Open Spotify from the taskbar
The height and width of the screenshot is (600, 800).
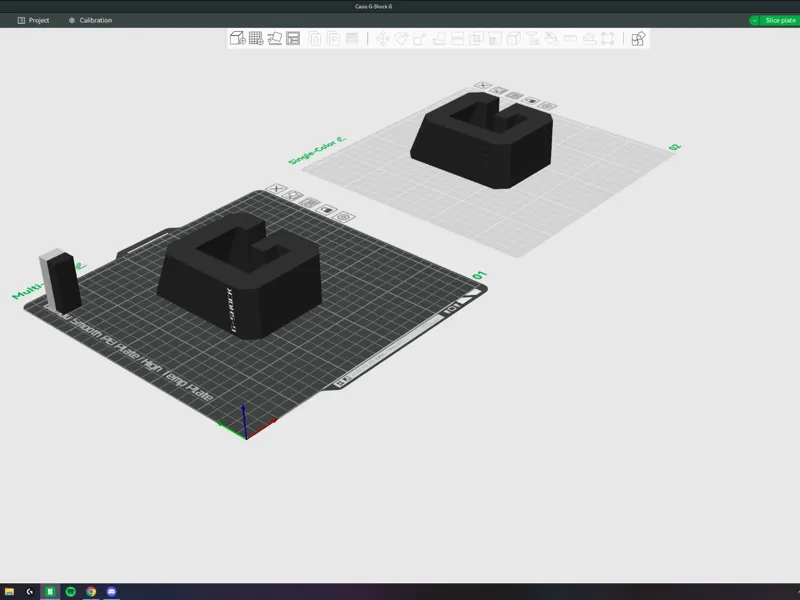pyautogui.click(x=70, y=592)
